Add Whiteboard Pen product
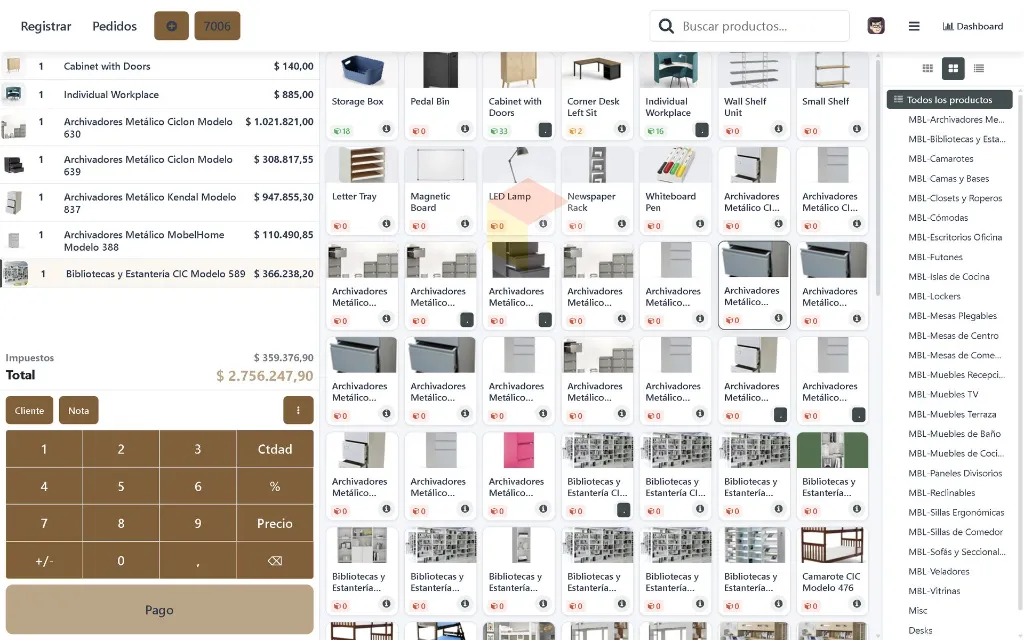1024x640 pixels. point(675,190)
